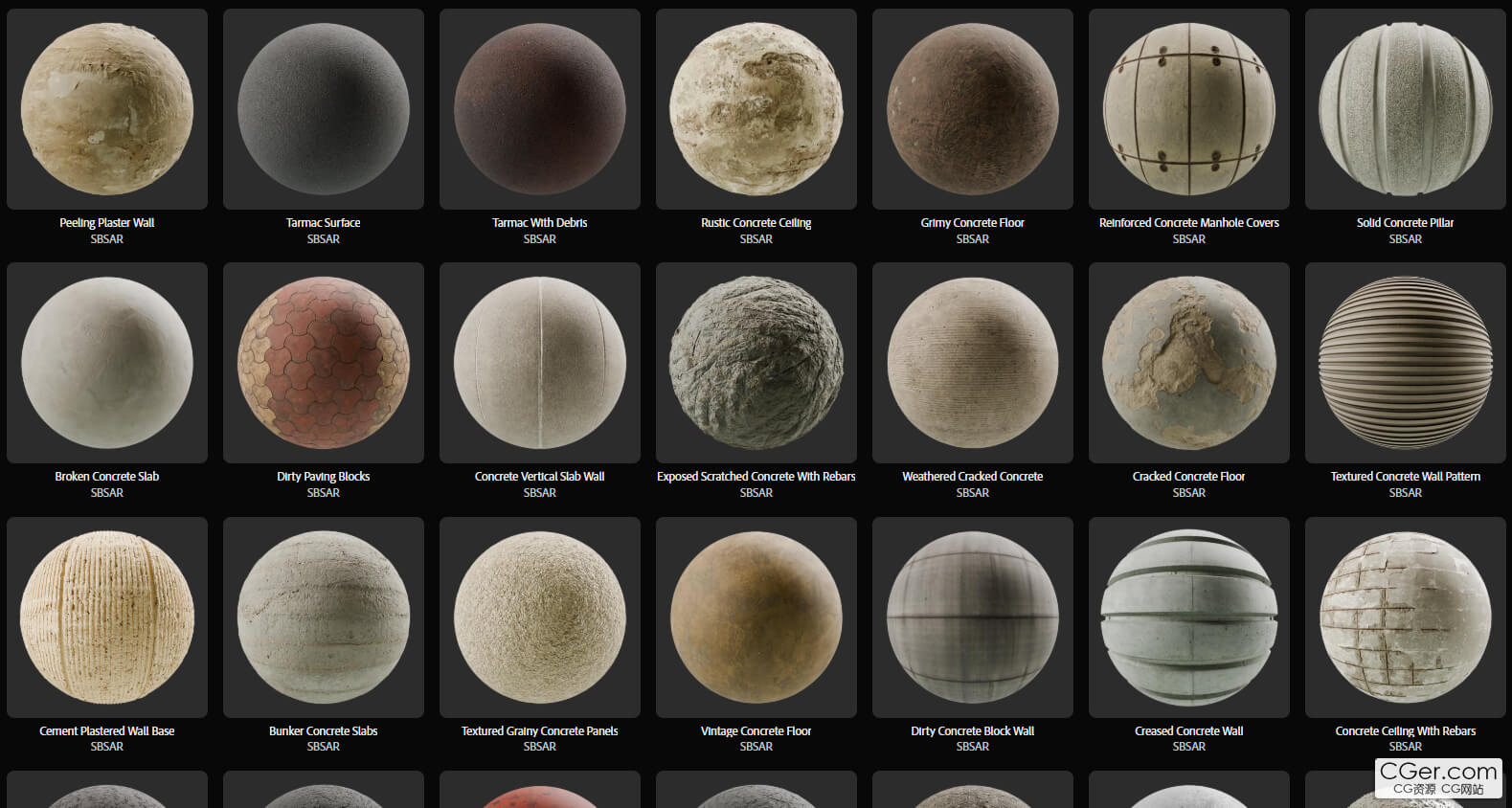Select the Vintage Concrete Floor sphere
The width and height of the screenshot is (1512, 808).
(756, 617)
